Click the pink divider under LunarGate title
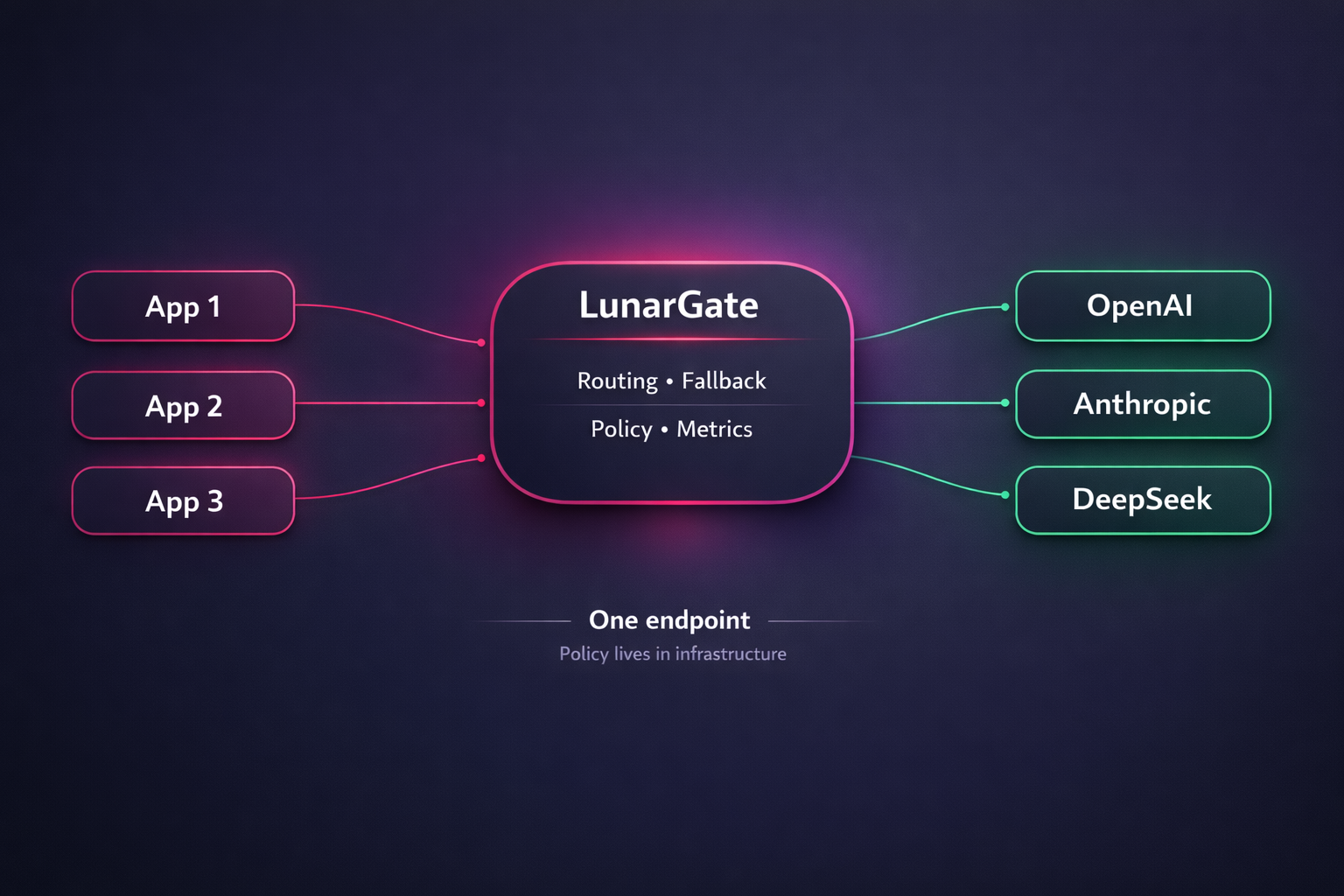This screenshot has height=896, width=1344. point(669,339)
